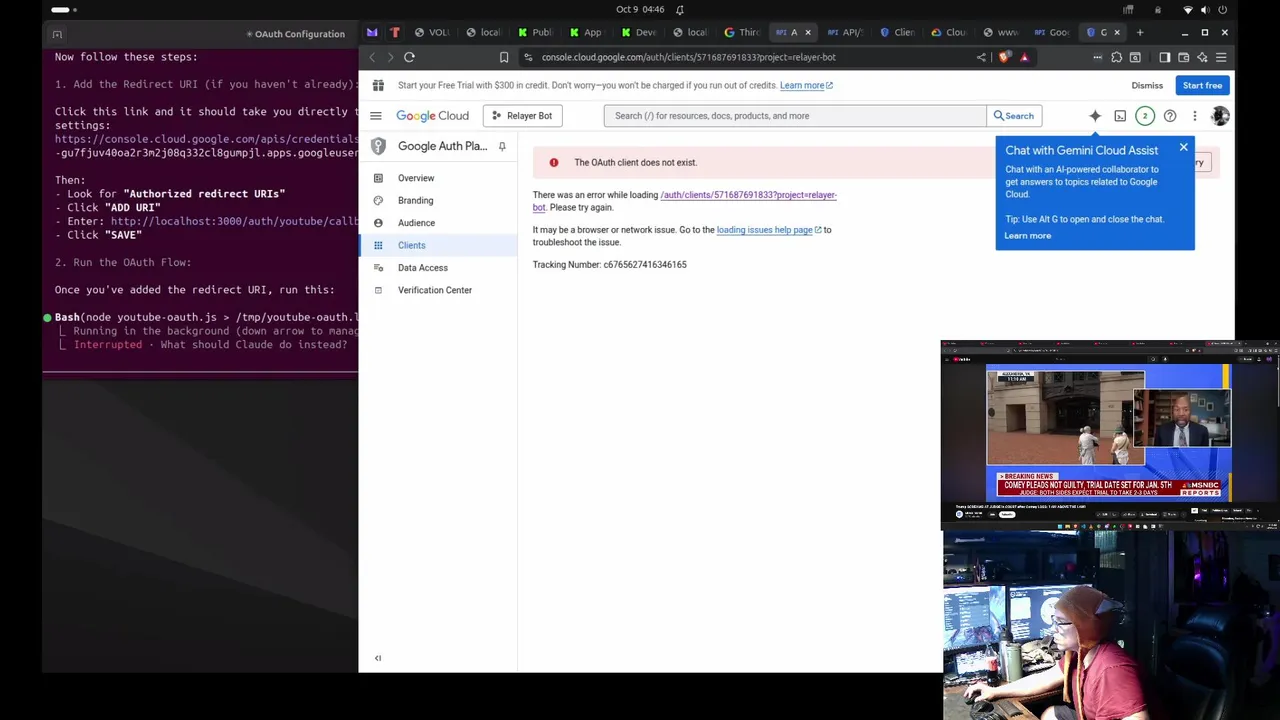Collapse the left navigation panel
The width and height of the screenshot is (1280, 720).
coord(378,658)
